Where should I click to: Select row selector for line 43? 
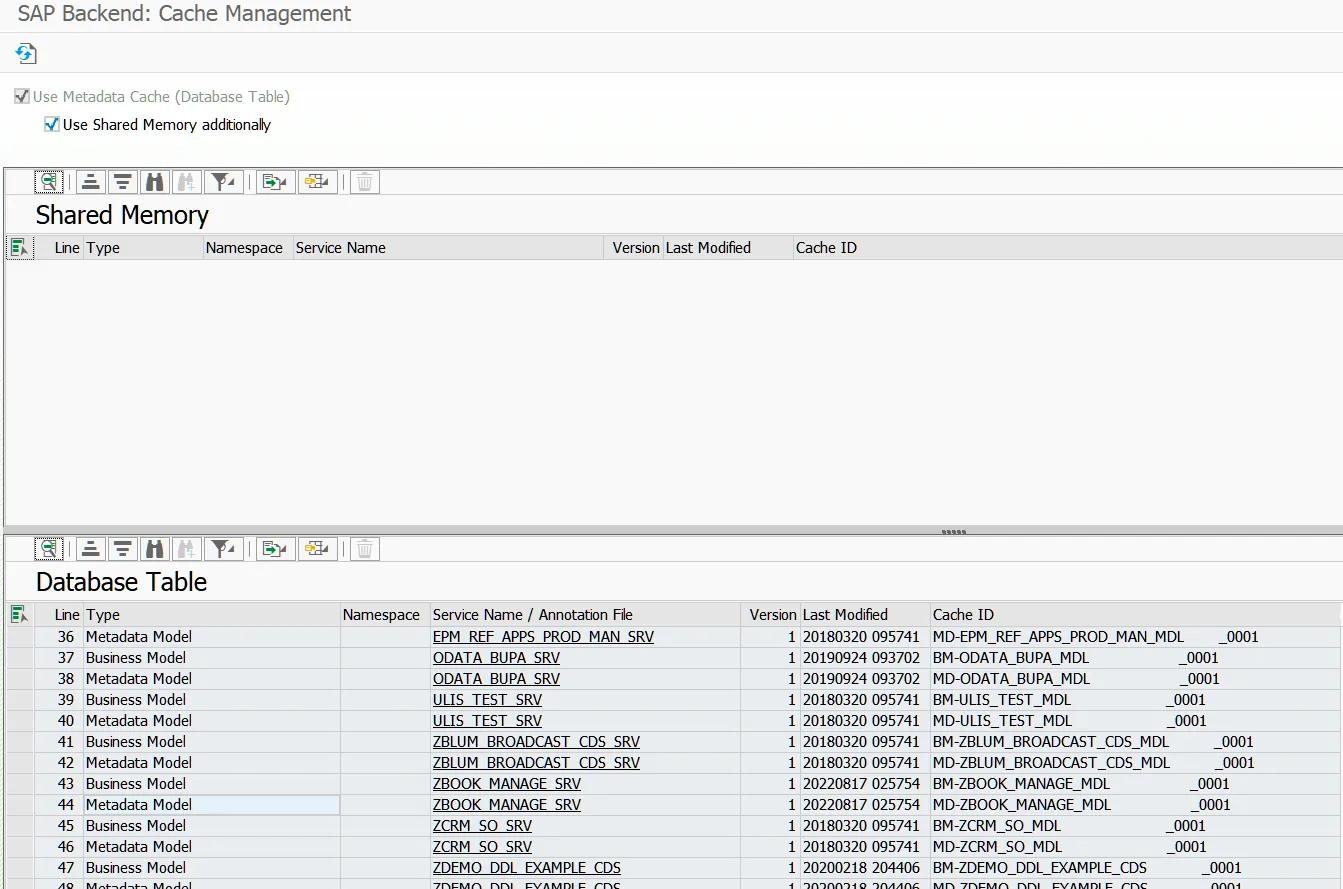[20, 784]
